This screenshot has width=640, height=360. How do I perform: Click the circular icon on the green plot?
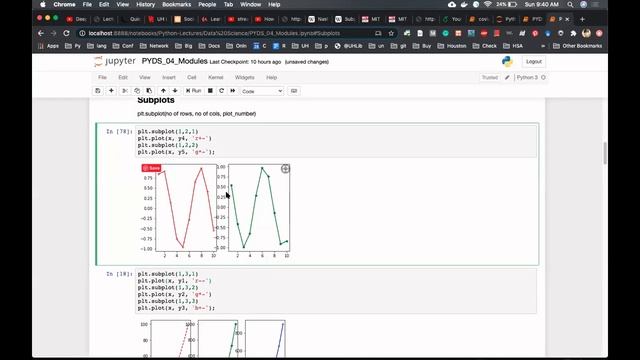285,169
